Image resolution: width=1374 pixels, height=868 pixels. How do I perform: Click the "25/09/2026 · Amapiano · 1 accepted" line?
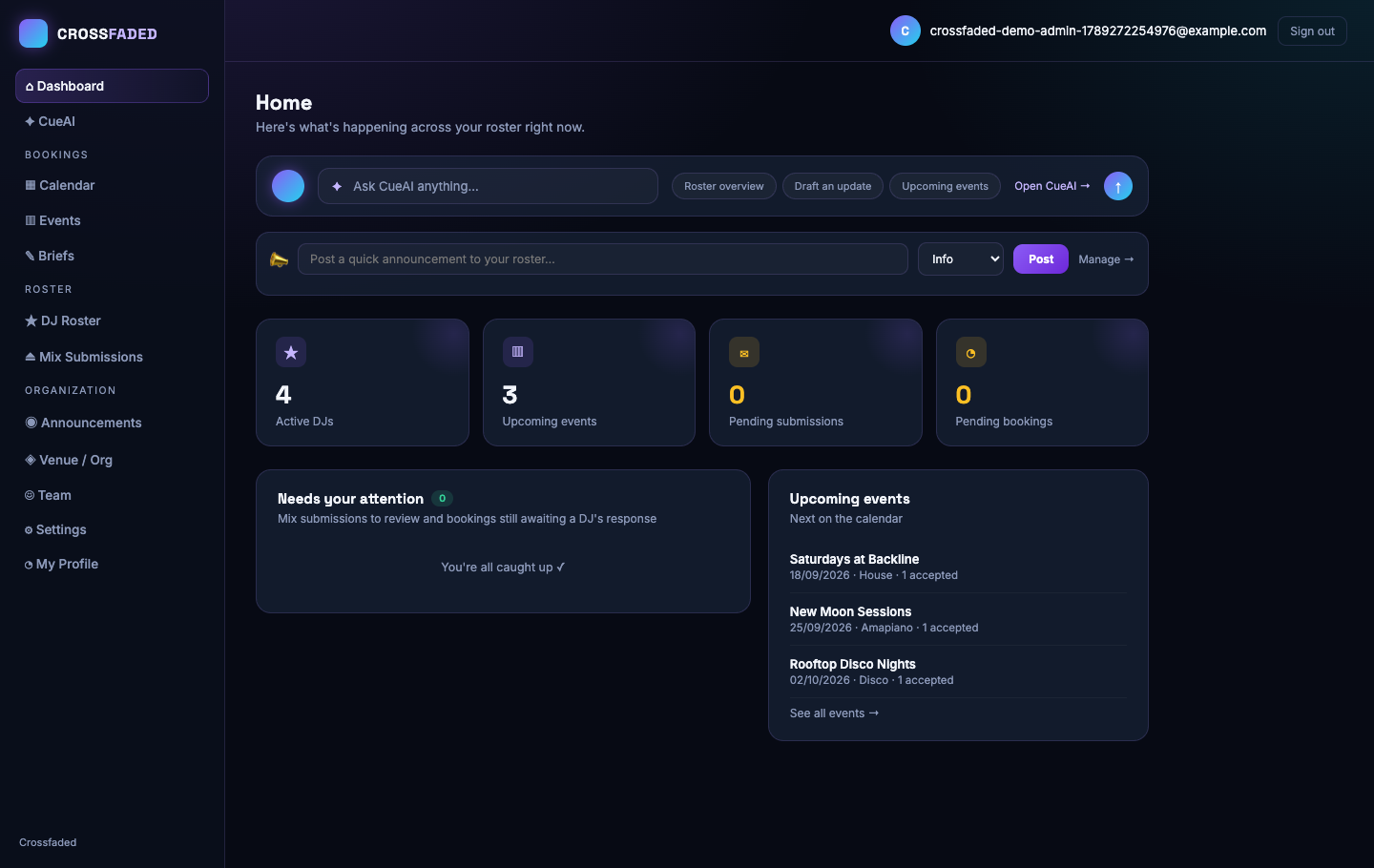tap(884, 628)
